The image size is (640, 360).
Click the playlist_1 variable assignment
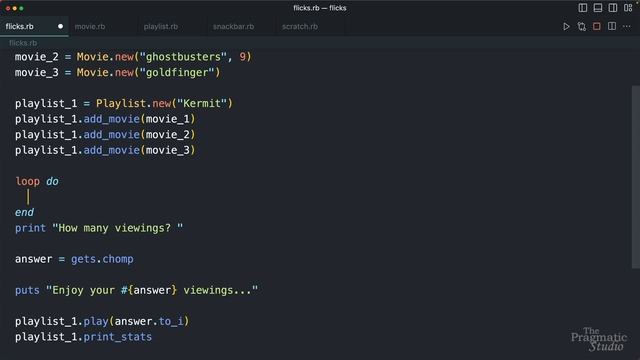pyautogui.click(x=46, y=103)
